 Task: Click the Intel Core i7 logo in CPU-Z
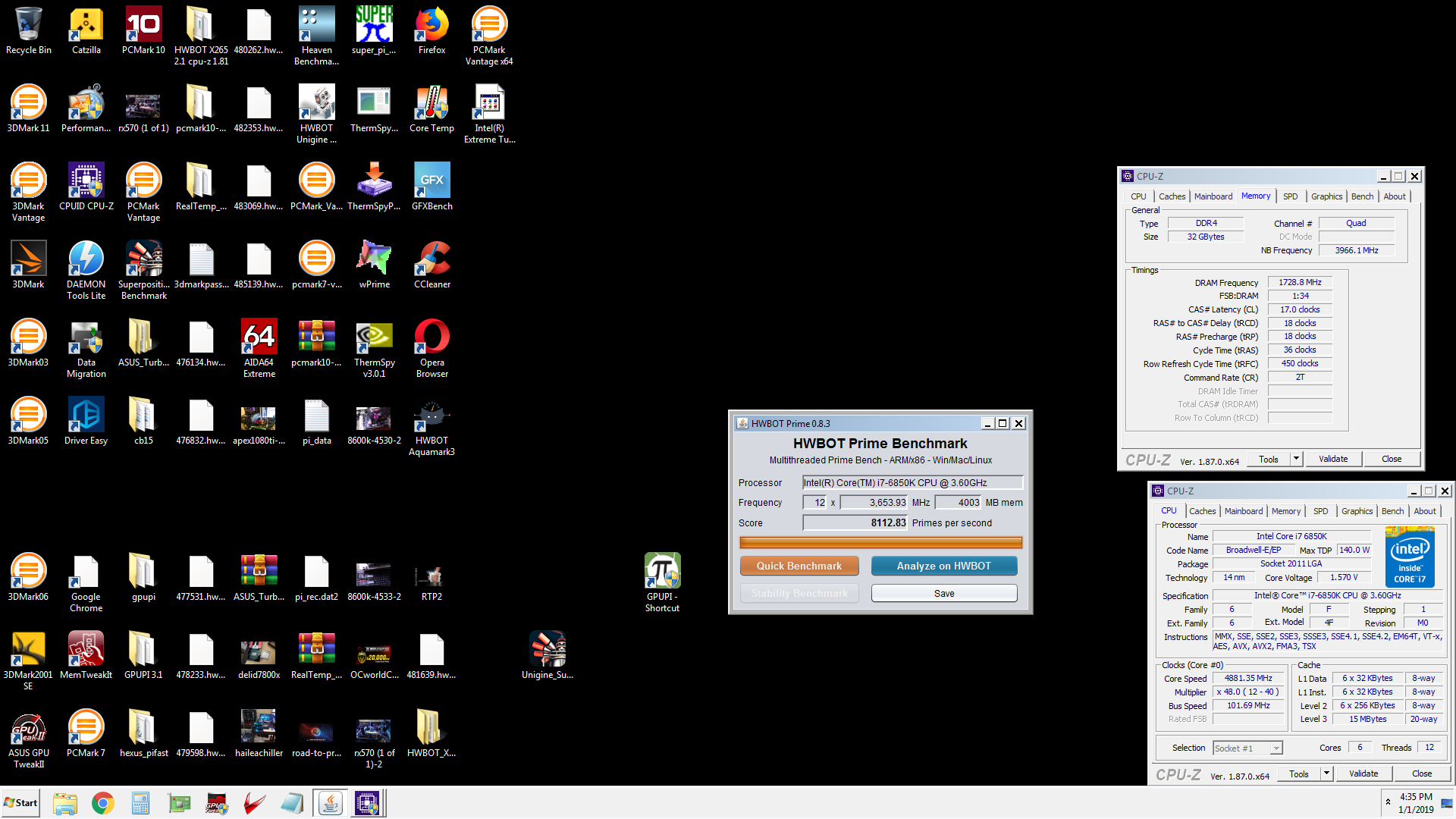[1409, 558]
